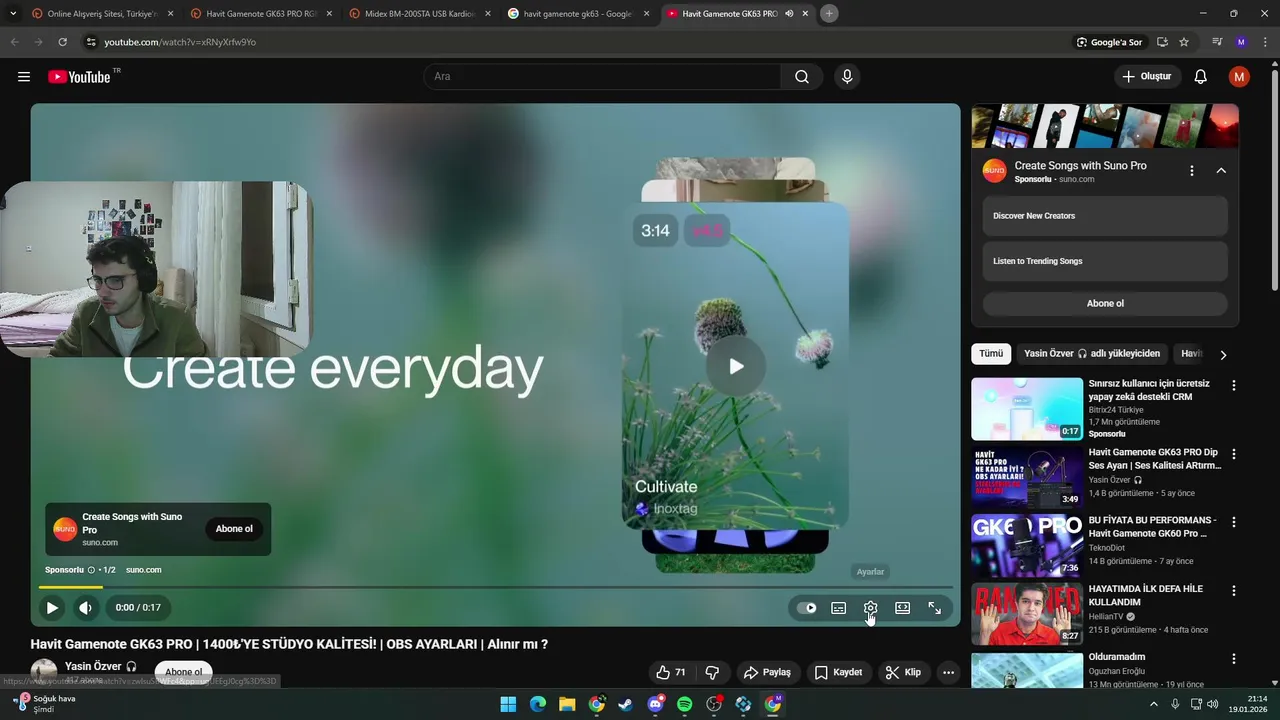Open Discord from the taskbar
Screen dimensions: 1280x720
(x=655, y=704)
